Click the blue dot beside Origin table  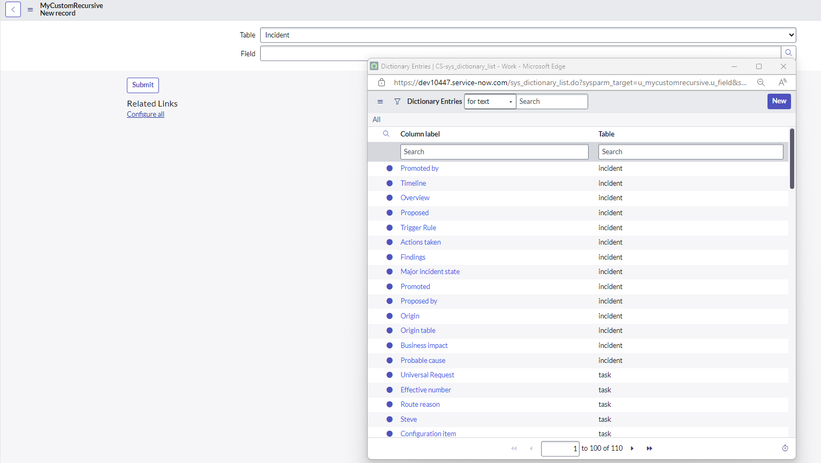click(389, 330)
